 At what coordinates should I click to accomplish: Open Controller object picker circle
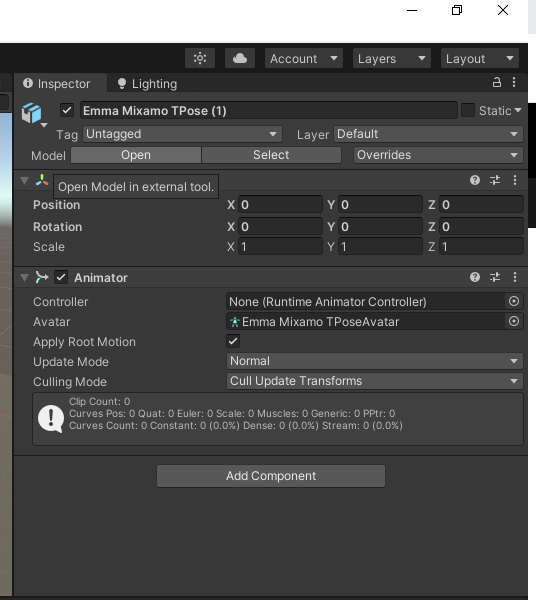514,302
